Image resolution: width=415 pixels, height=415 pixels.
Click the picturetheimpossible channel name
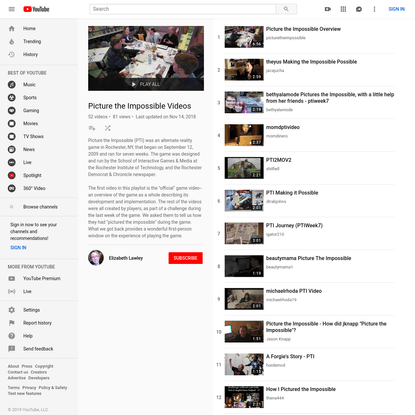coord(286,38)
